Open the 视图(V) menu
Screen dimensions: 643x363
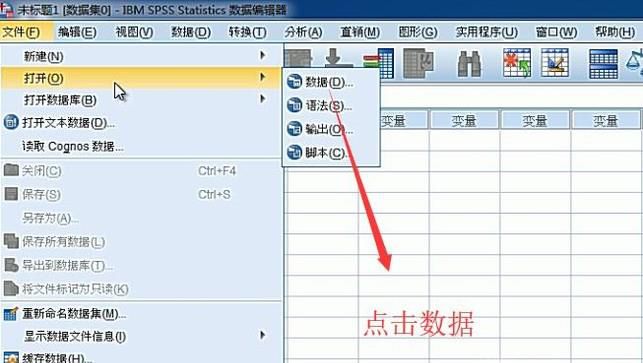(x=134, y=32)
